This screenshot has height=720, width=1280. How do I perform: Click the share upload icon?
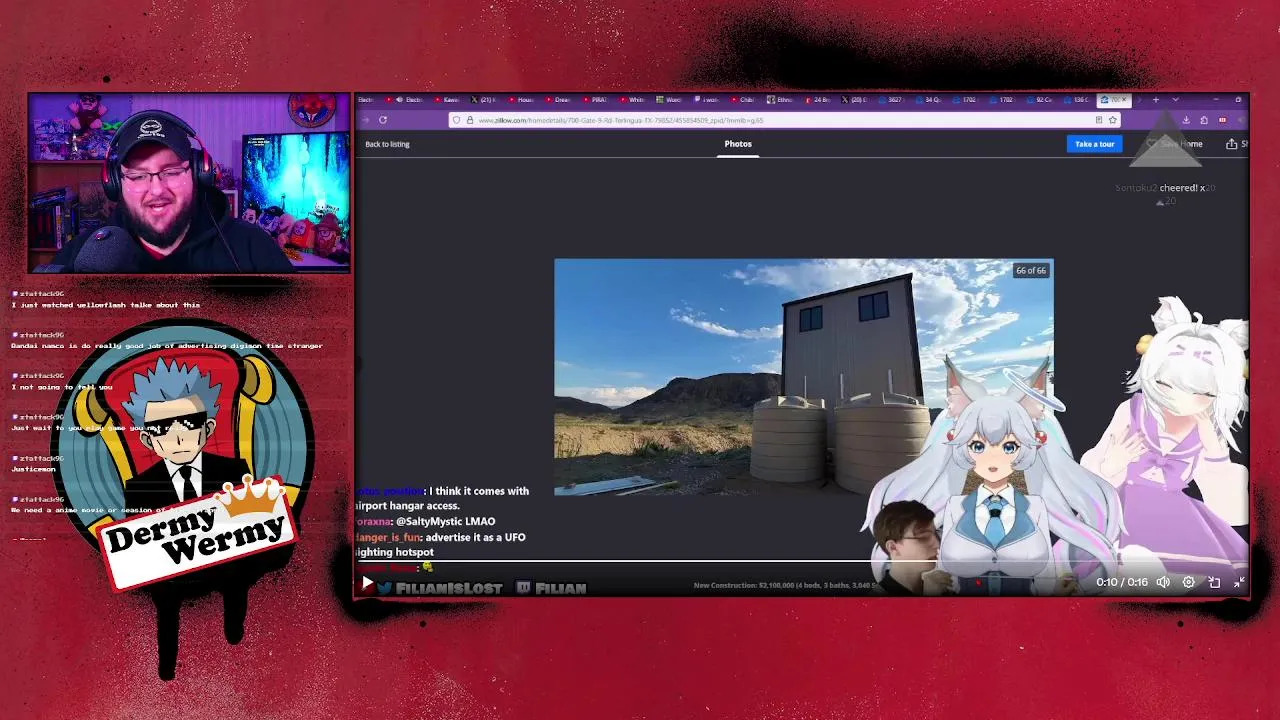(1232, 144)
